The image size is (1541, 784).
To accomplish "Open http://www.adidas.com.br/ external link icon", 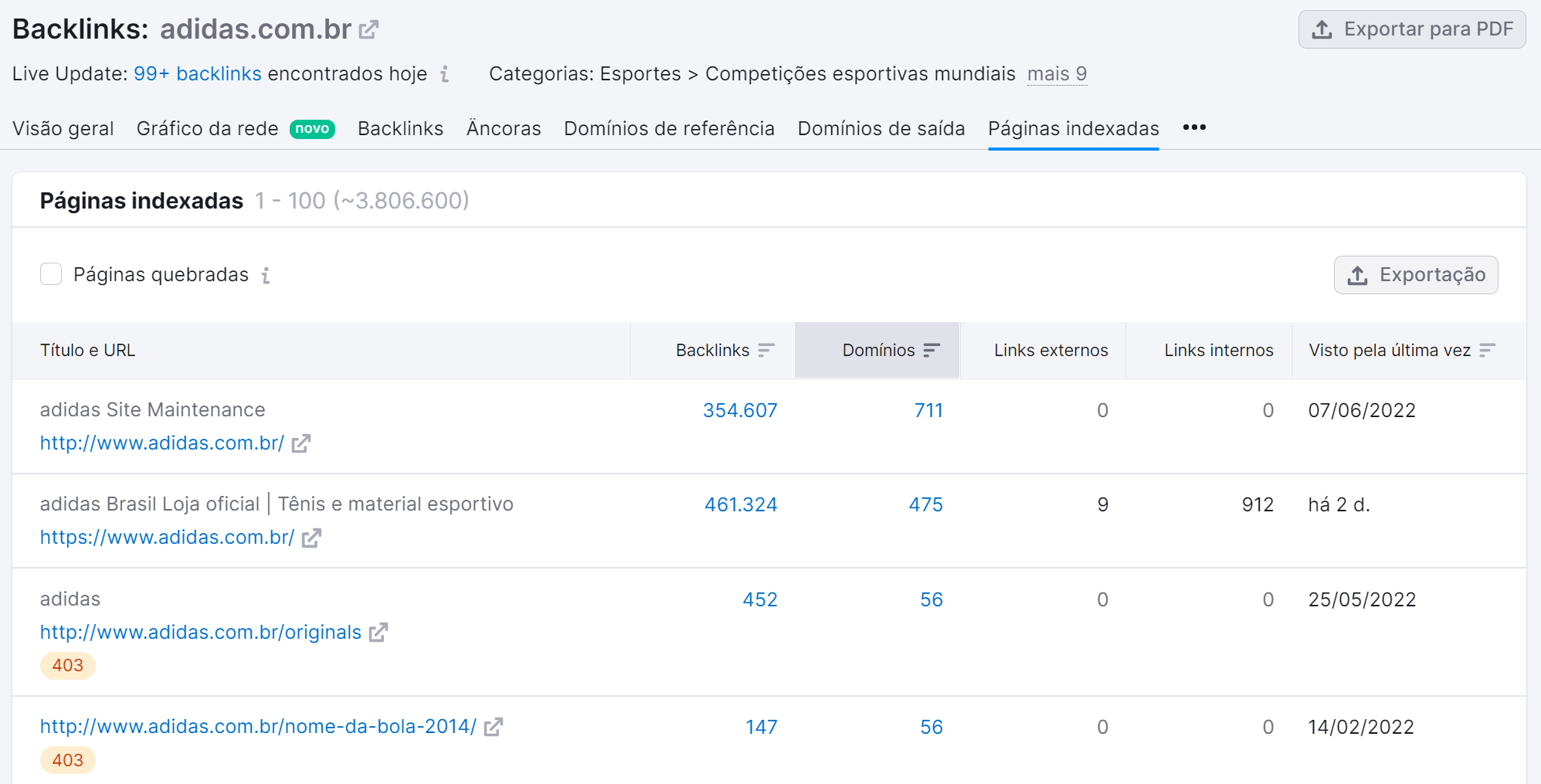I will click(302, 443).
